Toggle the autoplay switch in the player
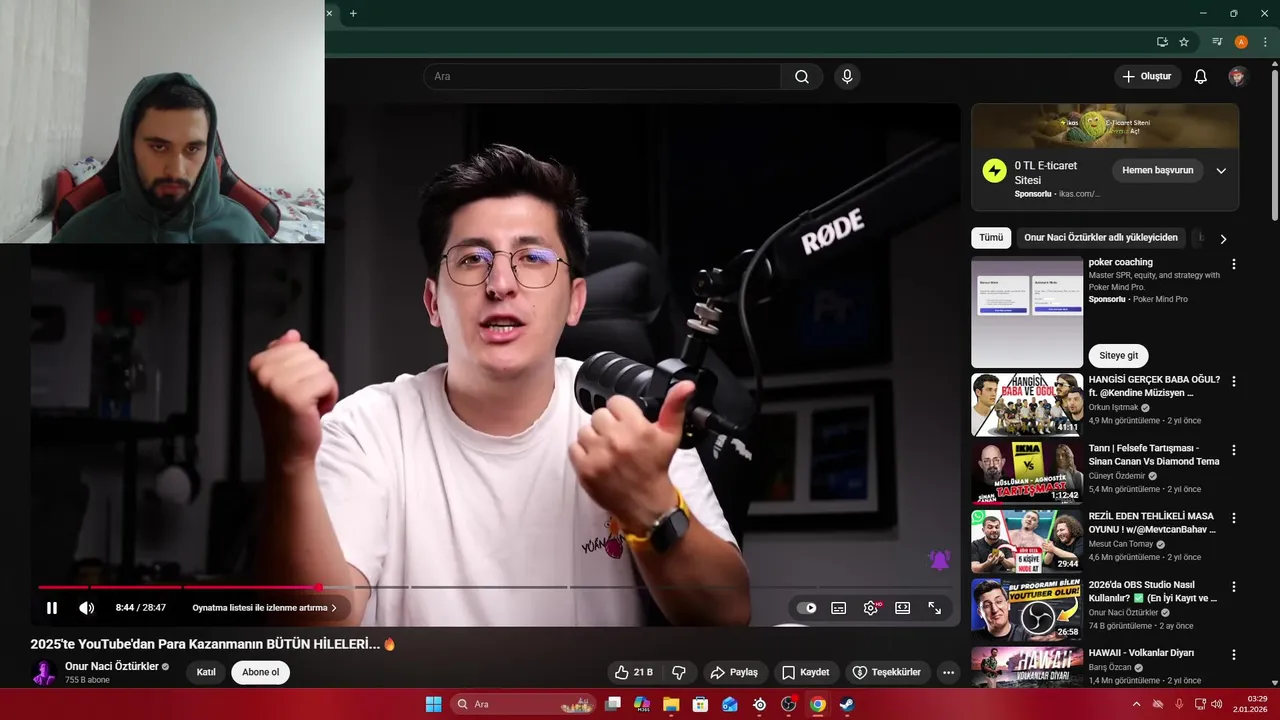The height and width of the screenshot is (720, 1280). pyautogui.click(x=807, y=608)
